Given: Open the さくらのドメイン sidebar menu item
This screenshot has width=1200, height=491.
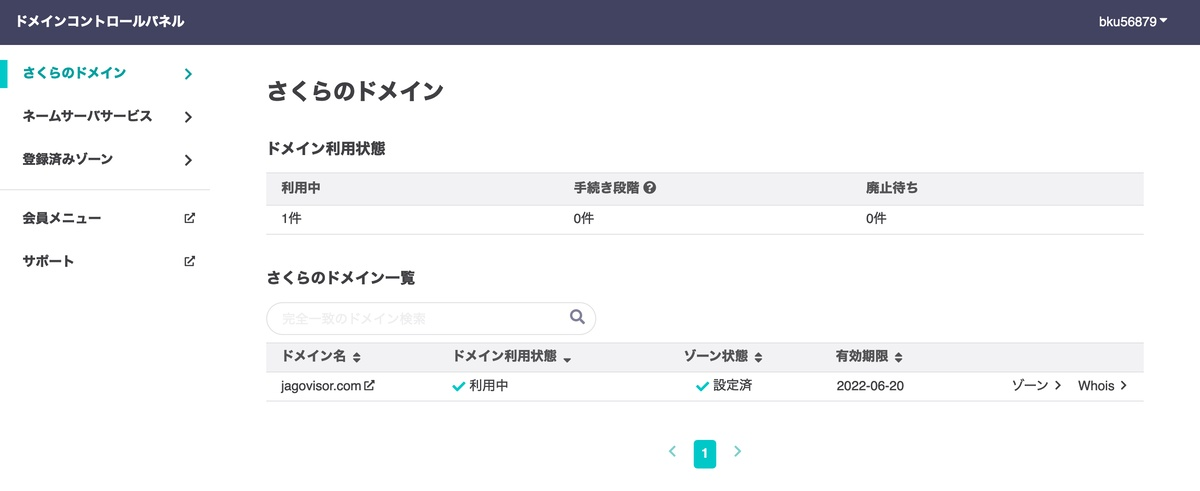Looking at the screenshot, I should pos(105,73).
